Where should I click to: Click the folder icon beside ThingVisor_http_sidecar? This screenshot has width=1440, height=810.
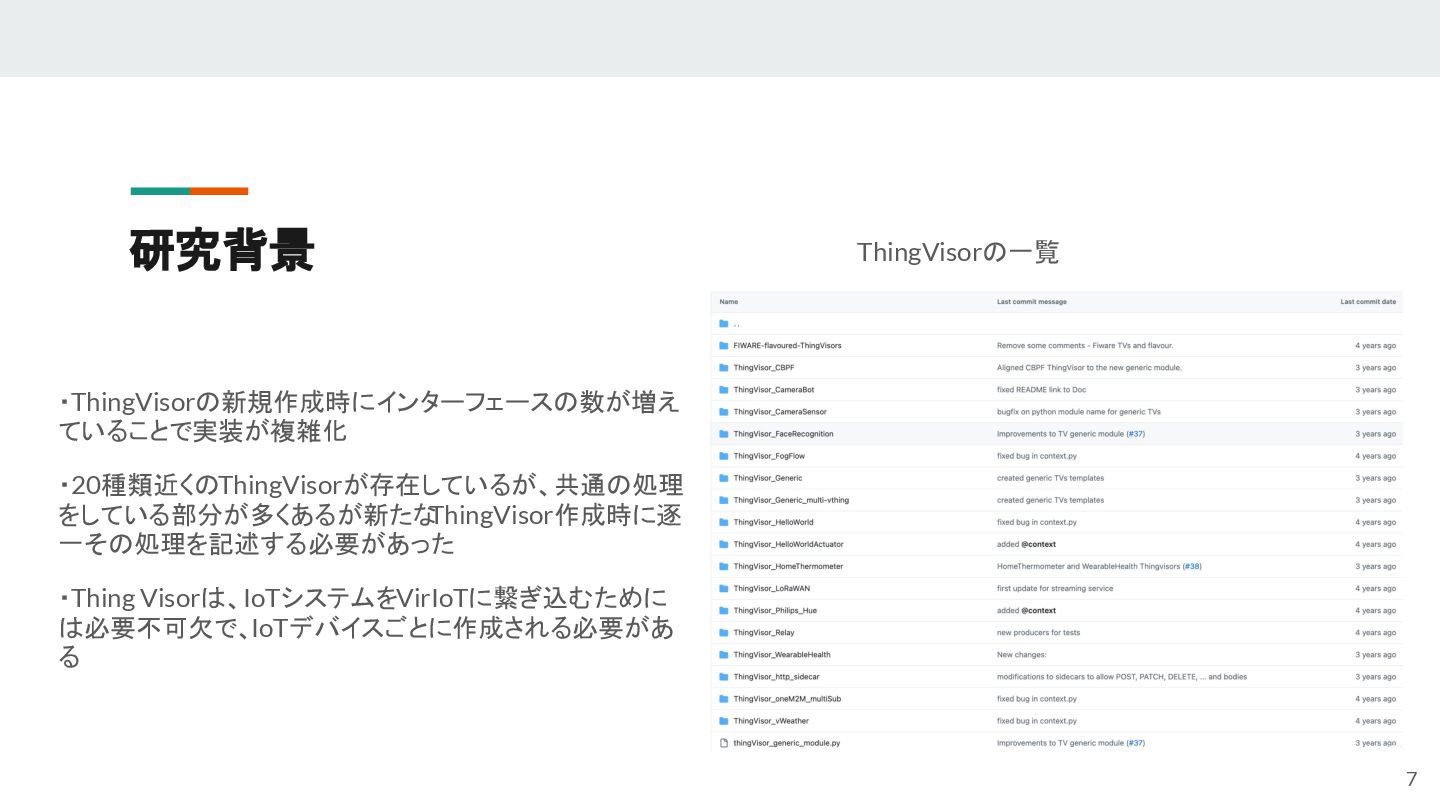tap(723, 676)
